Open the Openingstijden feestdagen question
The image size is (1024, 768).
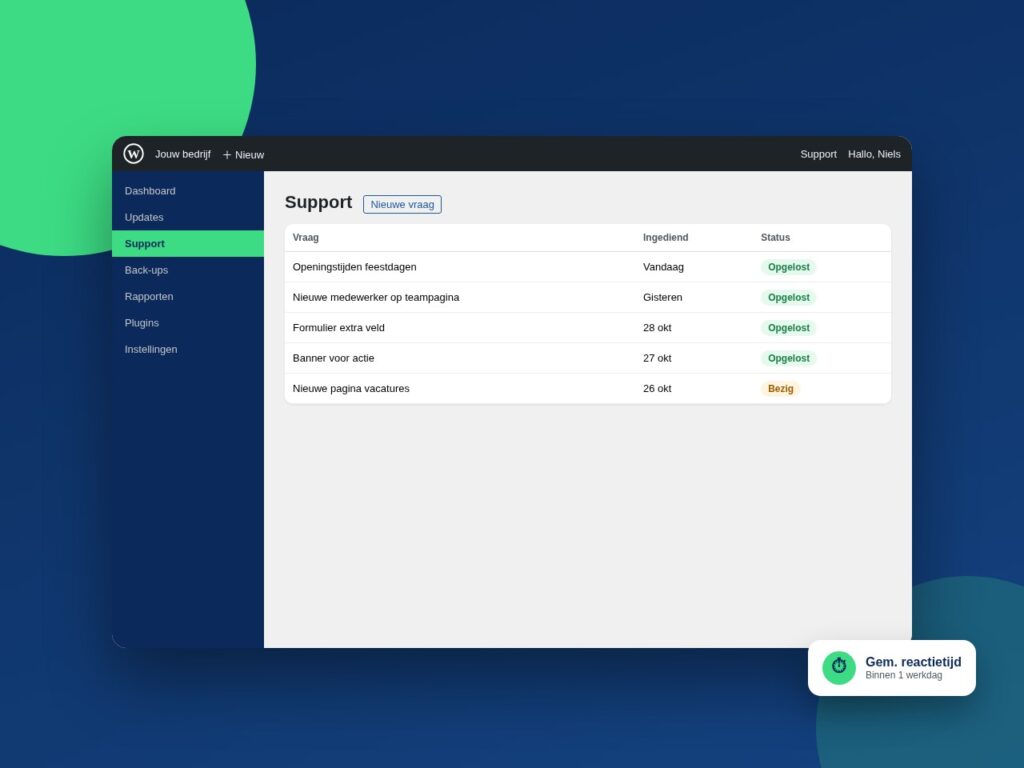[x=355, y=266]
